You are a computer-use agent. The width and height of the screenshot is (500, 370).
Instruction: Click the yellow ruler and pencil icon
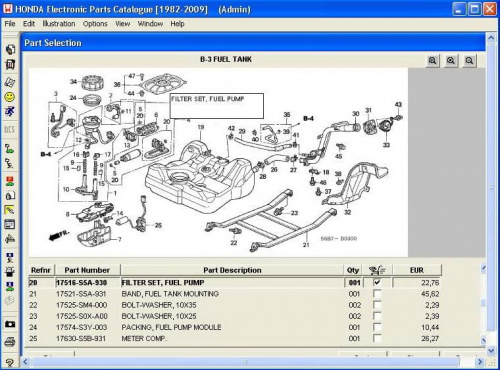click(x=10, y=210)
